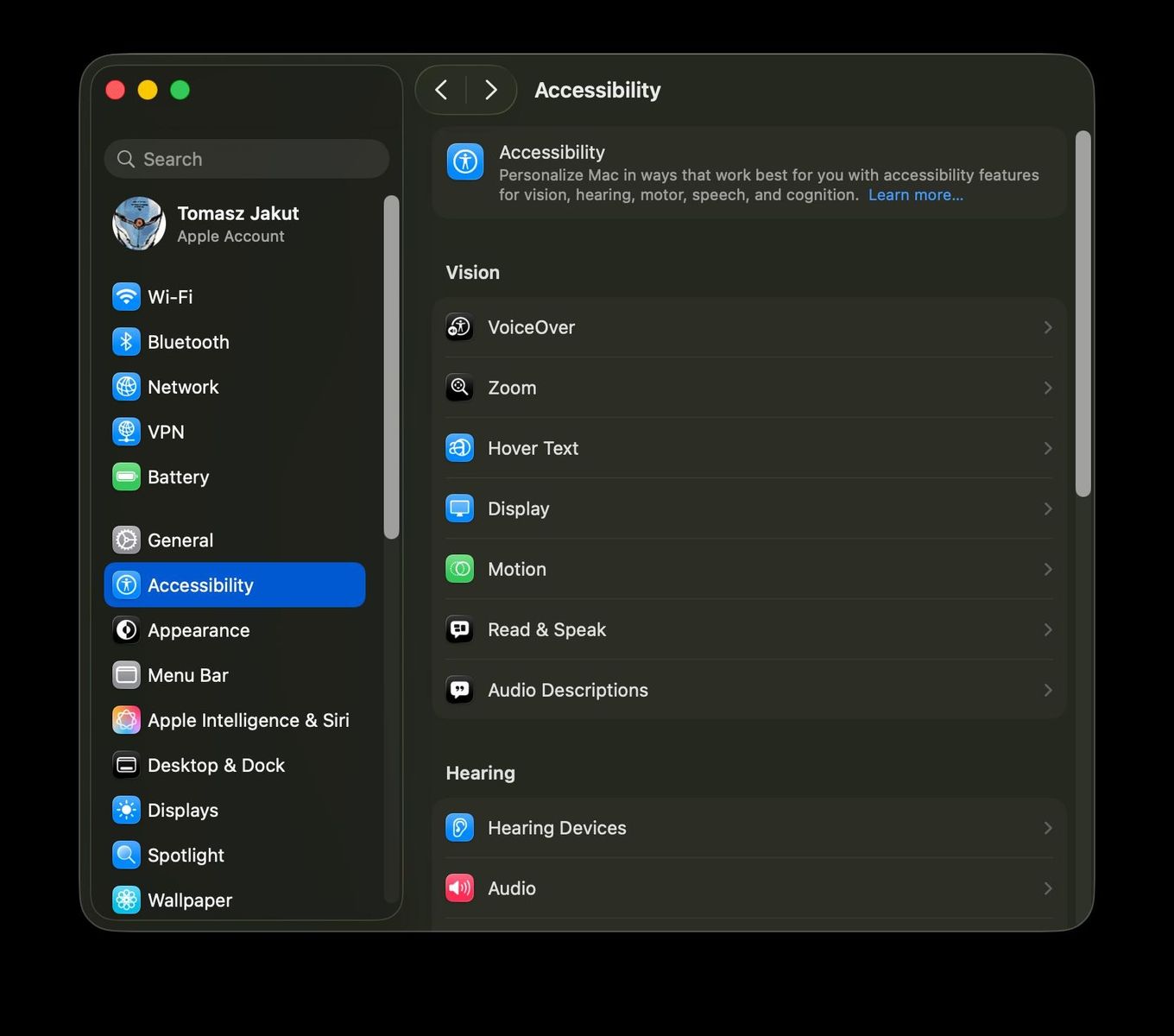Click the Zoom magnifier icon
The height and width of the screenshot is (1036, 1174).
459,388
